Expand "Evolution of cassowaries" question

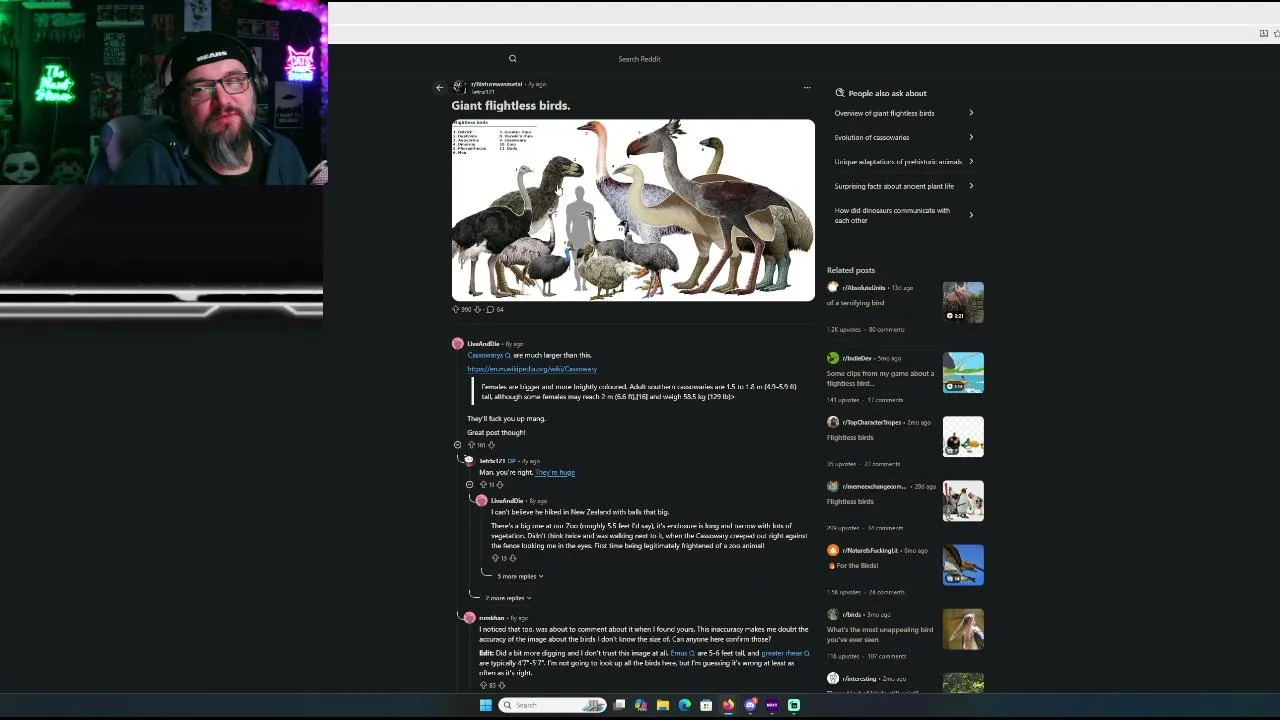(x=904, y=137)
